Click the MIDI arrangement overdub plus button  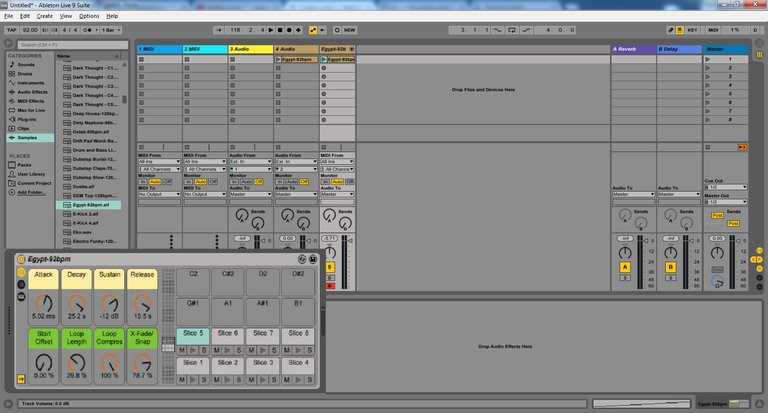[298, 30]
